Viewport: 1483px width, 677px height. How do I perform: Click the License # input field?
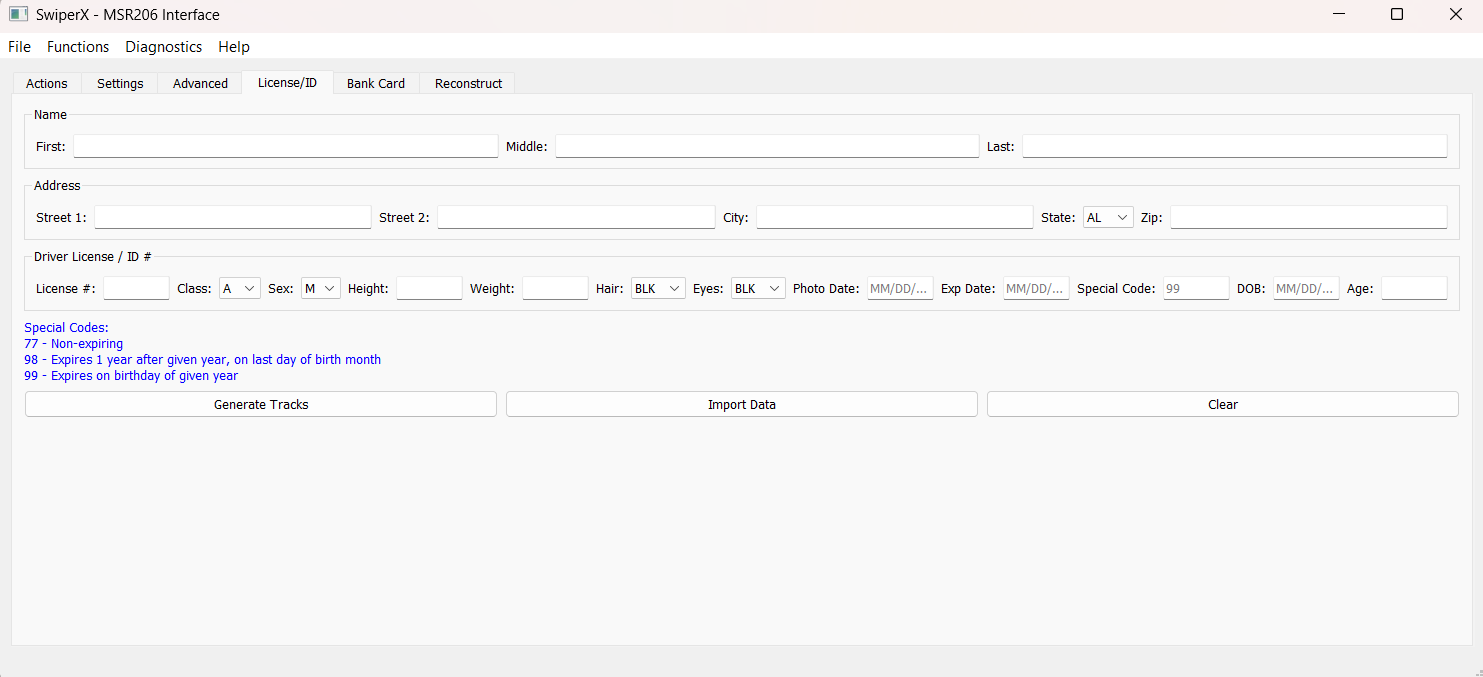coord(136,288)
